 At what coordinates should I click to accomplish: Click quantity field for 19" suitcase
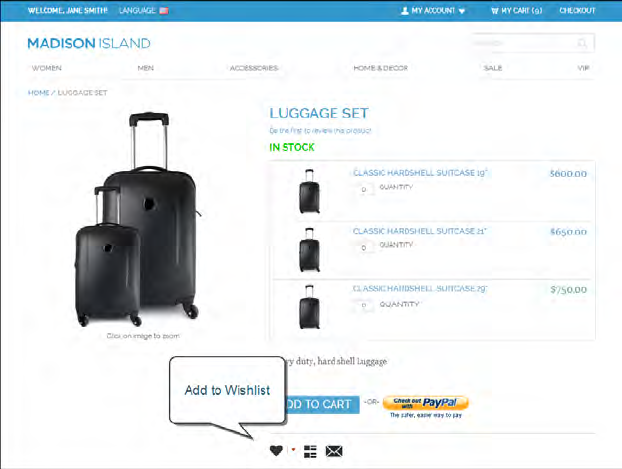click(x=364, y=190)
